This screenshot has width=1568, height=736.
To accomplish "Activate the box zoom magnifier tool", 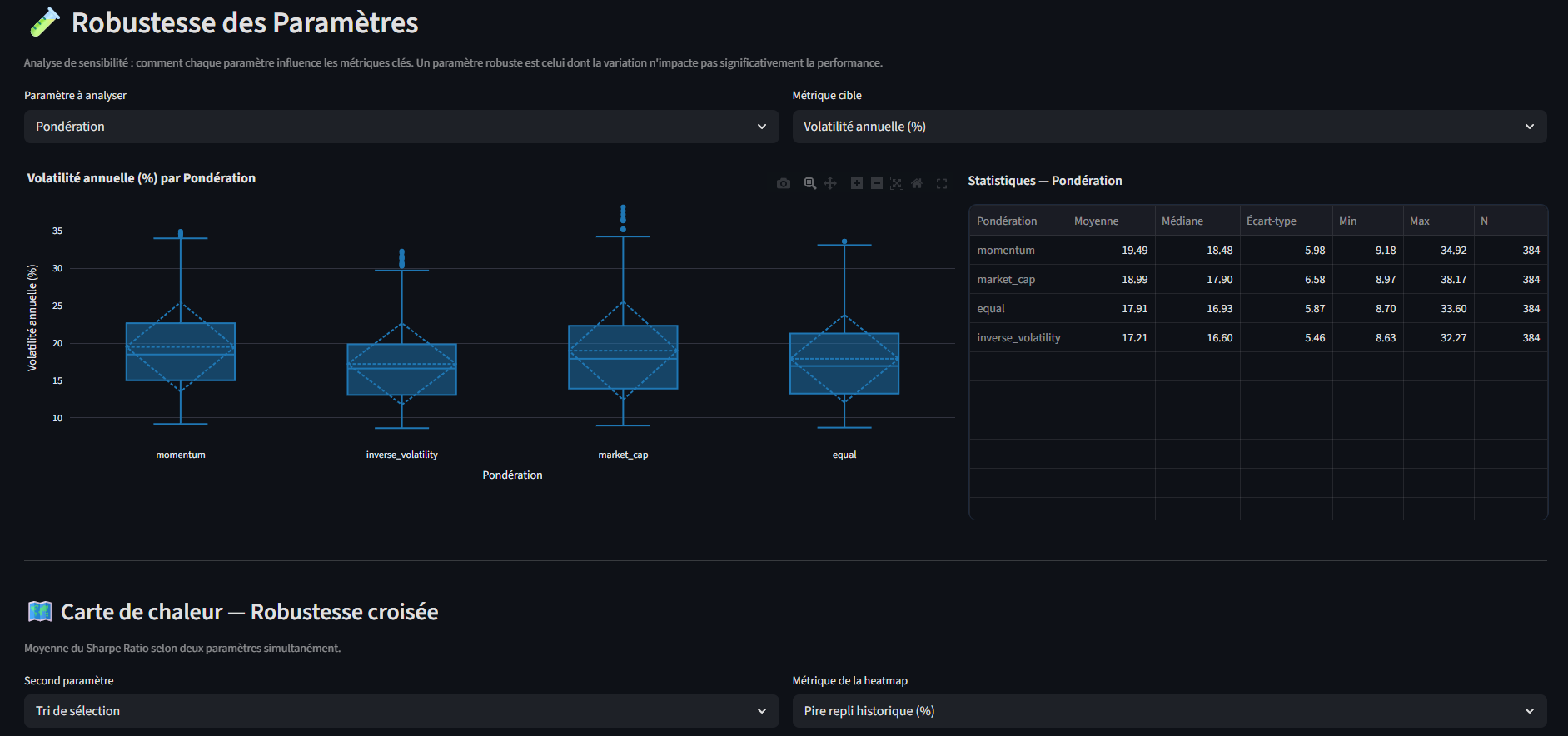I will [809, 183].
